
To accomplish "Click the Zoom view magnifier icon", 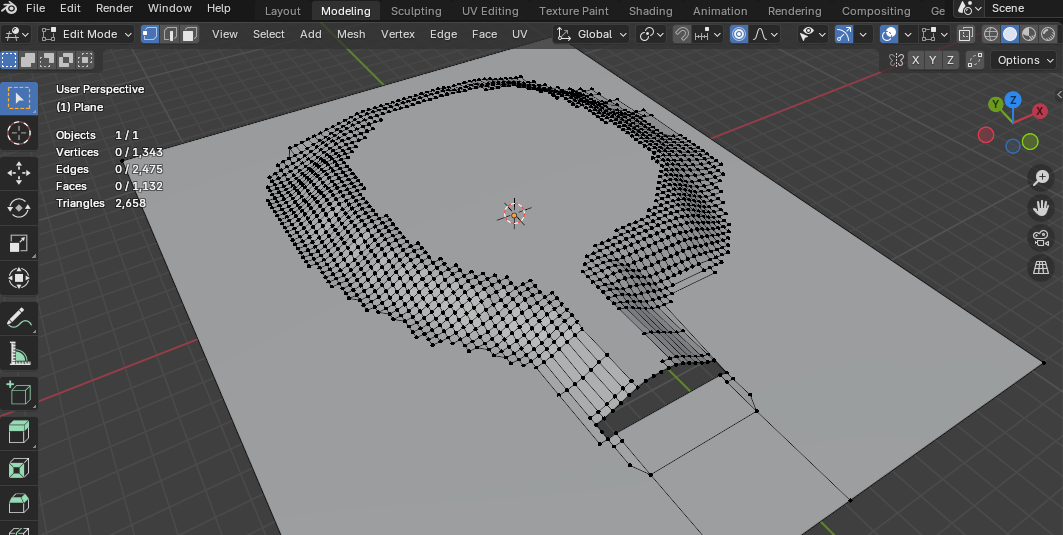I will [x=1041, y=178].
